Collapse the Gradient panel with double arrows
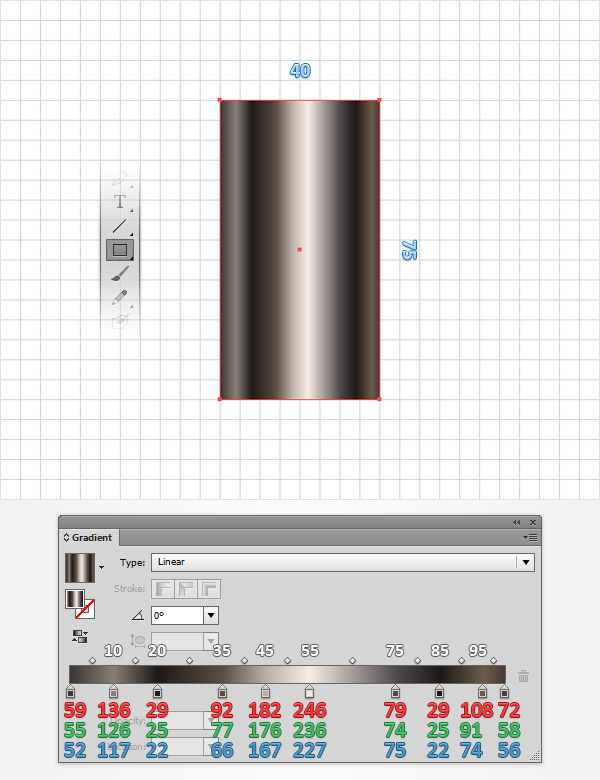 pyautogui.click(x=516, y=522)
